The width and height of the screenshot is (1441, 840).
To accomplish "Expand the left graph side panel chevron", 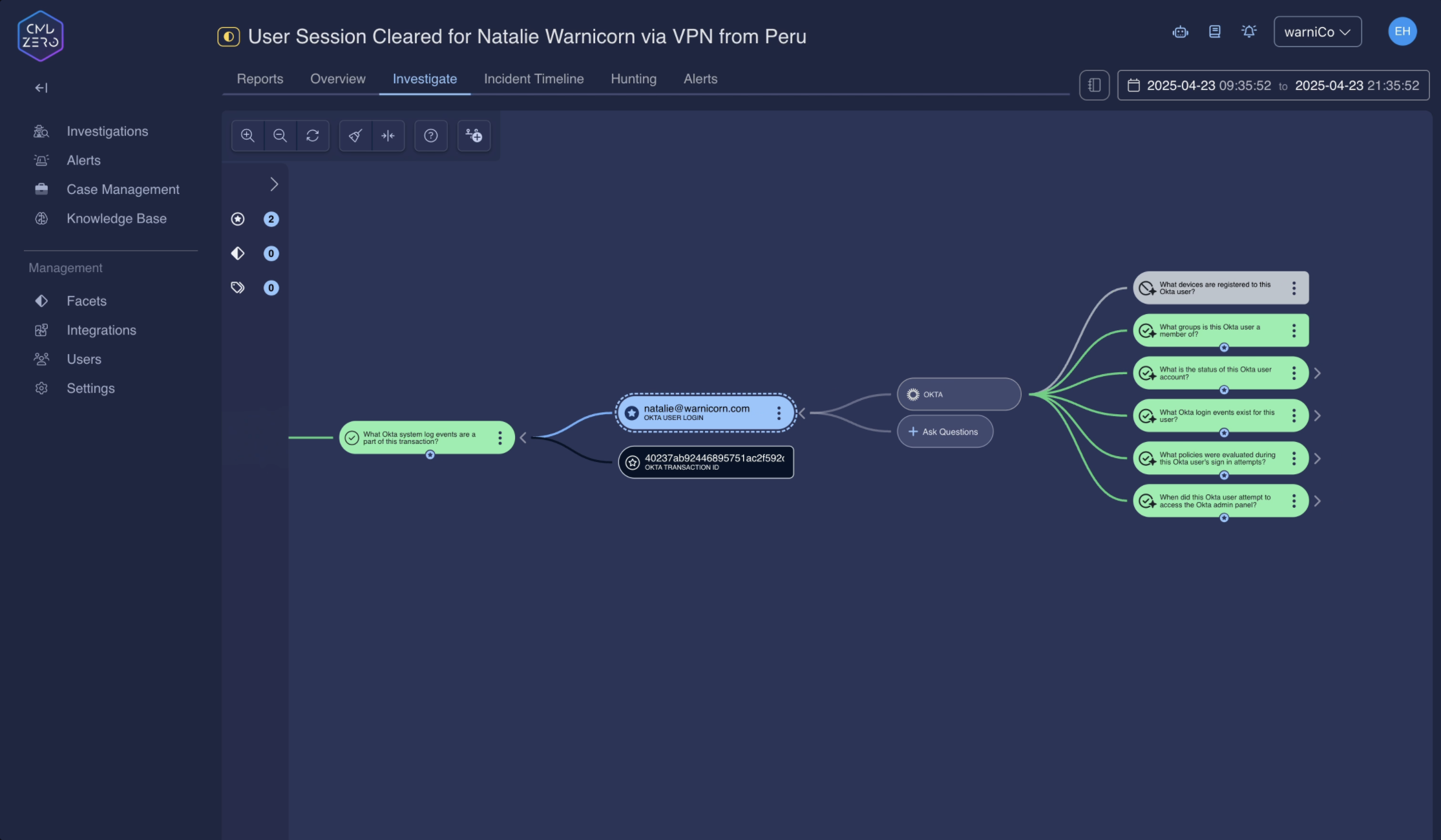I will (274, 185).
